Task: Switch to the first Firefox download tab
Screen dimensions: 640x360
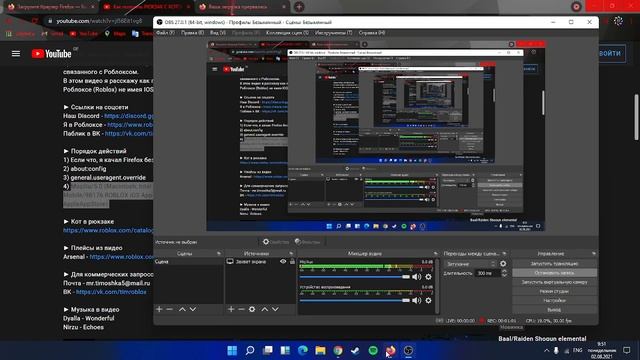Action: (x=51, y=7)
